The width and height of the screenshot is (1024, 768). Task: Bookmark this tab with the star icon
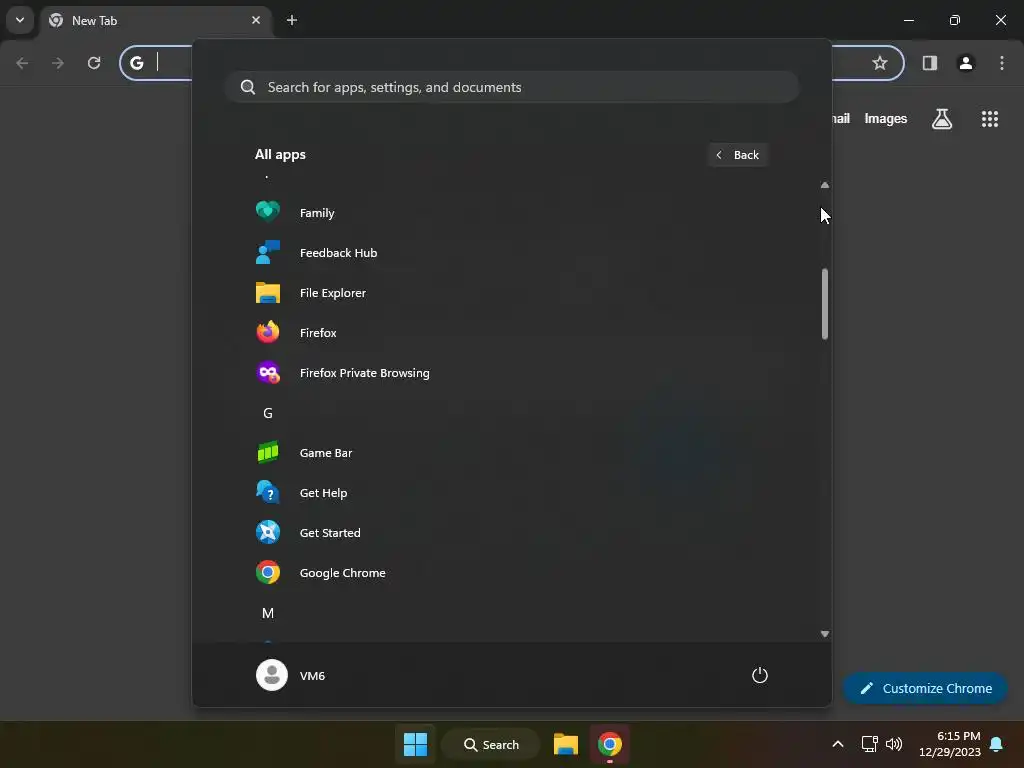880,63
